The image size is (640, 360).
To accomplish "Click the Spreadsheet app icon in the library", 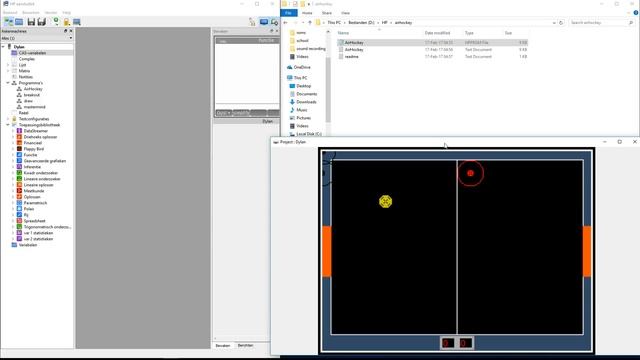I will pyautogui.click(x=19, y=221).
